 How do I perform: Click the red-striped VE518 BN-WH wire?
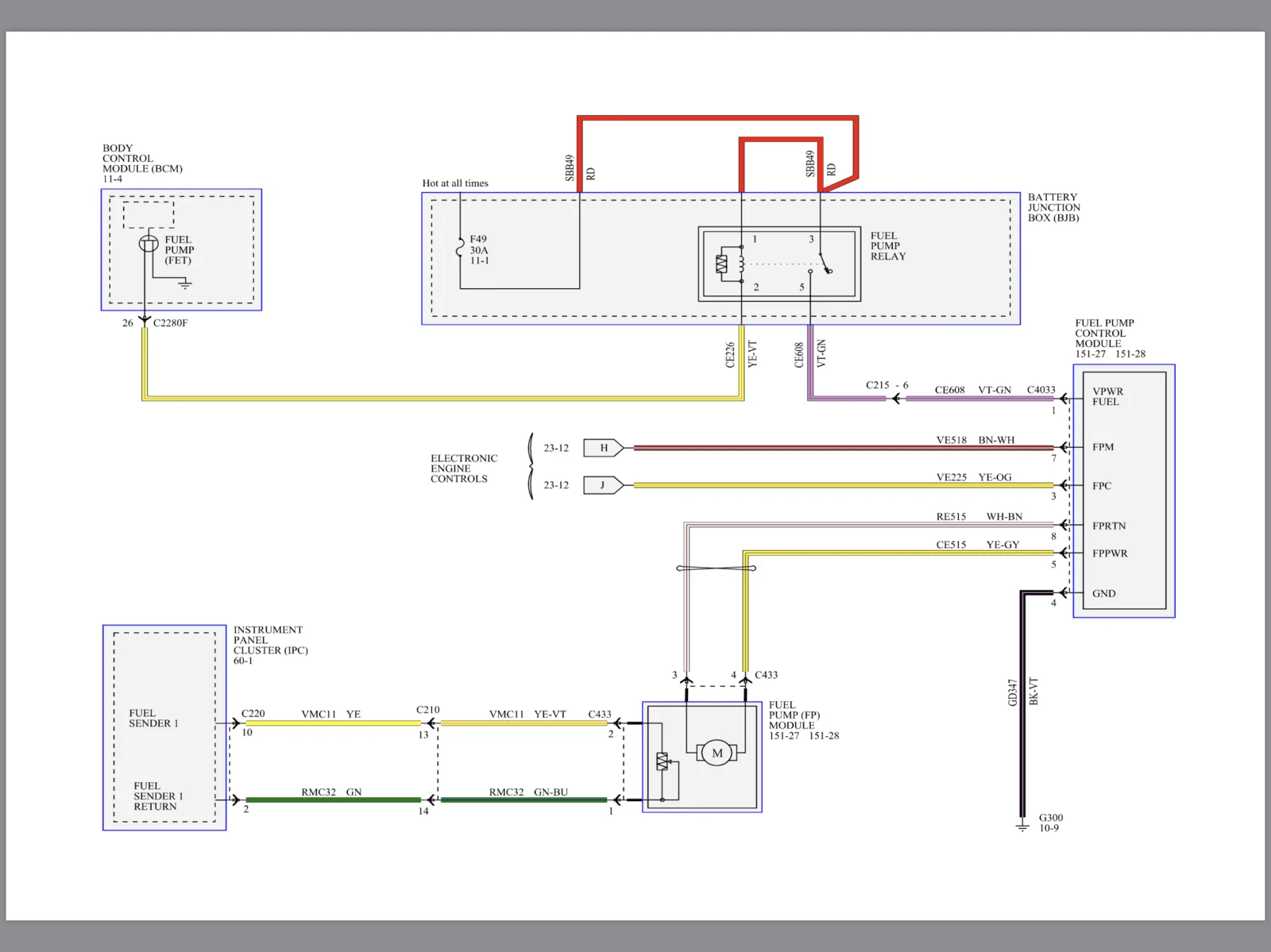pyautogui.click(x=844, y=448)
